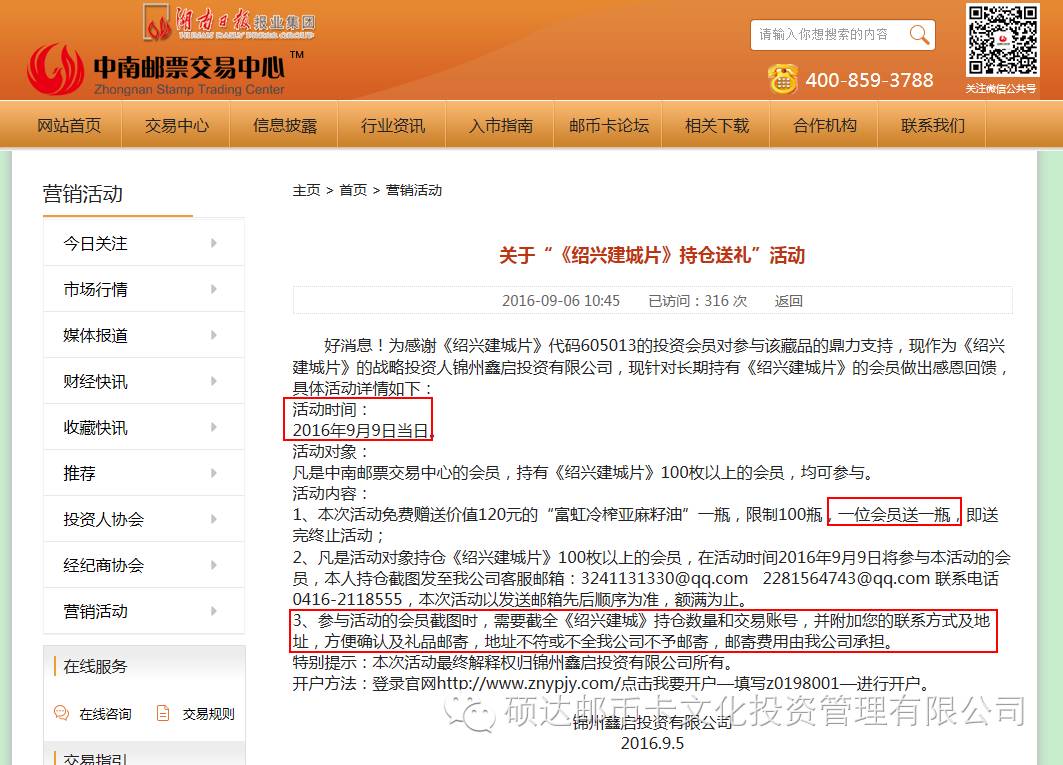
Task: Open the 邮币卡论坛 nav item
Action: 609,125
